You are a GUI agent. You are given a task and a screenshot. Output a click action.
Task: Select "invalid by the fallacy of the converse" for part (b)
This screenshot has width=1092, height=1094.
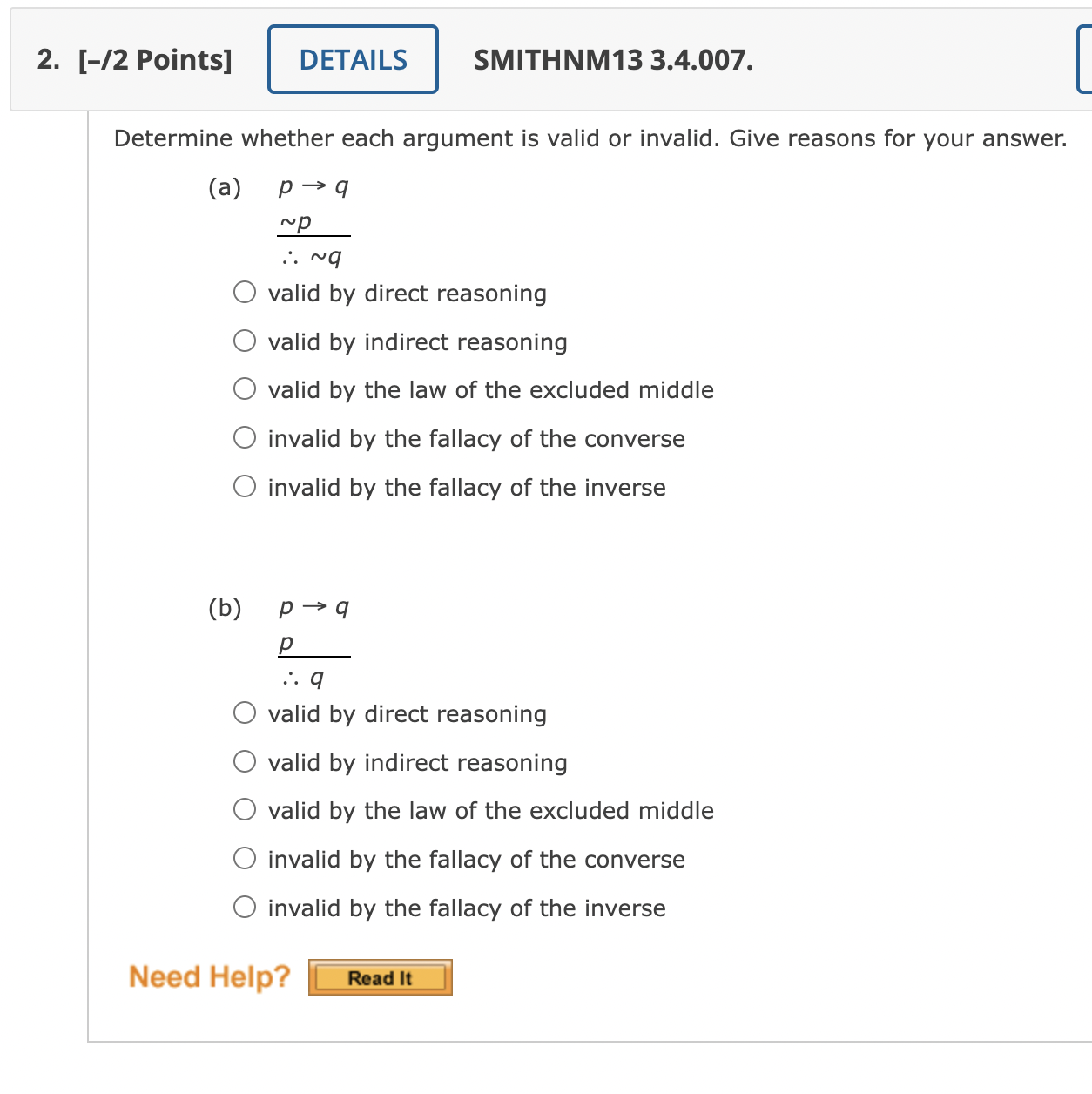(x=245, y=858)
